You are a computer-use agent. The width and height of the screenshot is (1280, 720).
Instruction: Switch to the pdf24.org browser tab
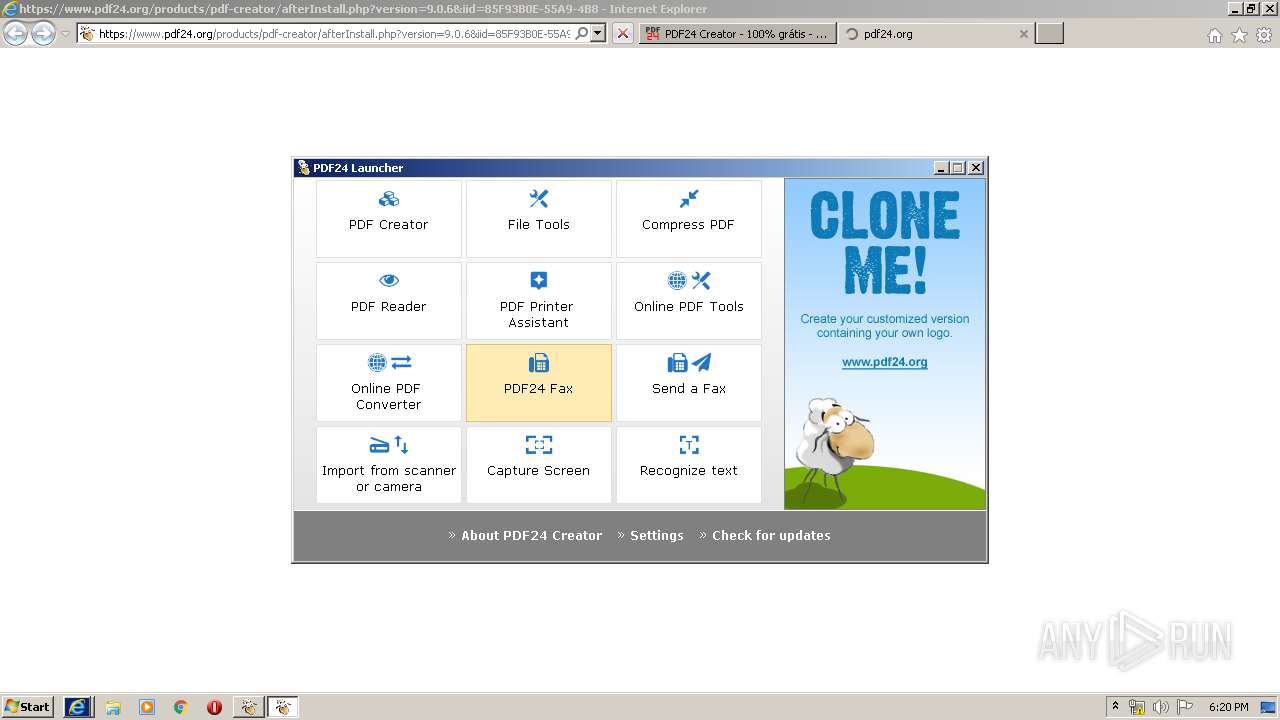click(935, 33)
